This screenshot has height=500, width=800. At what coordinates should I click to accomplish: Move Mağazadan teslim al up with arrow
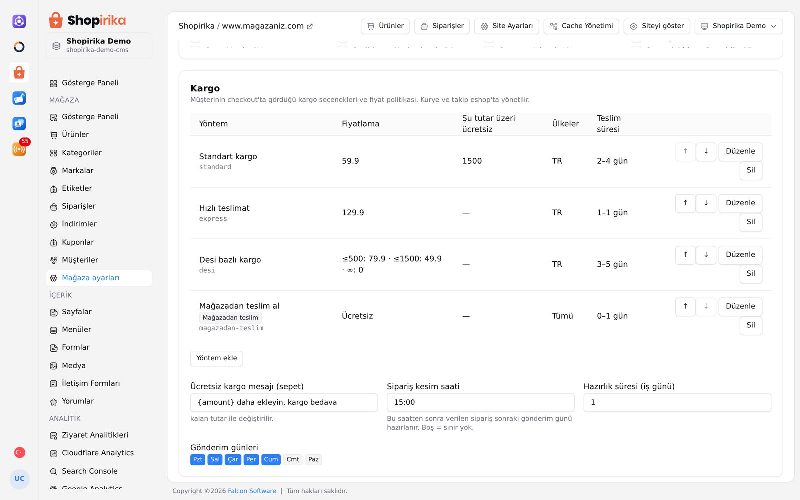click(685, 306)
